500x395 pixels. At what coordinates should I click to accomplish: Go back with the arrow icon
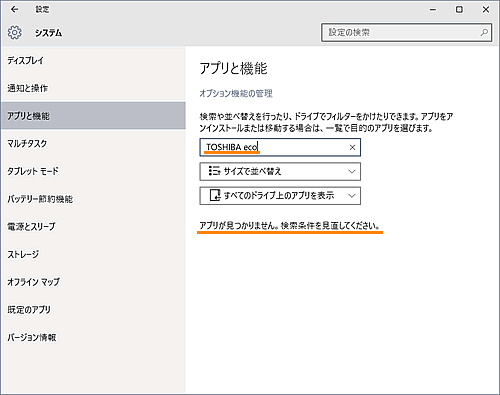(x=14, y=10)
